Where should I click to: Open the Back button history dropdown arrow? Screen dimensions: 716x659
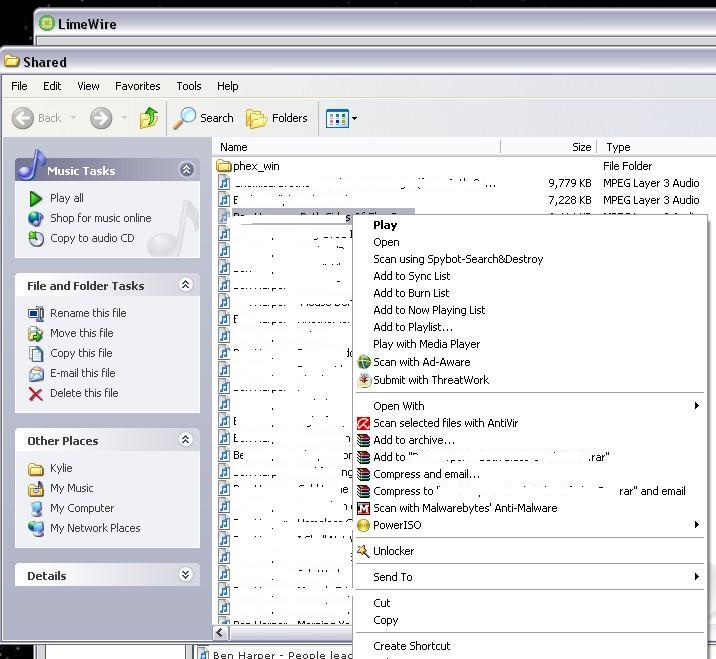click(74, 118)
